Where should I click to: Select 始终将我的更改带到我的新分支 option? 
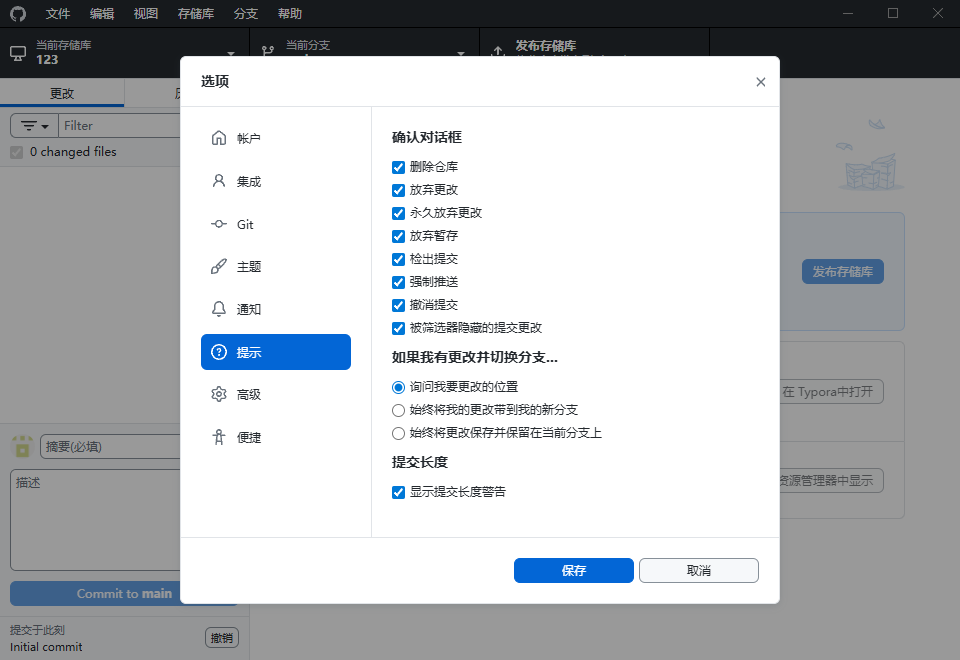(x=398, y=409)
